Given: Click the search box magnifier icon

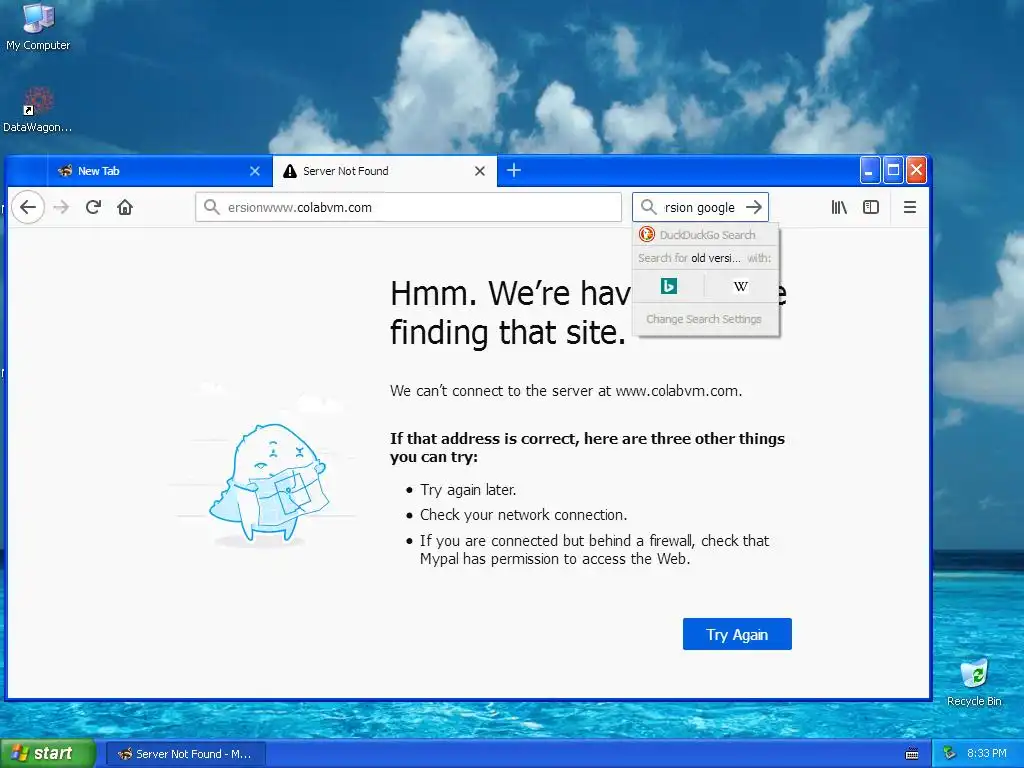Looking at the screenshot, I should click(x=648, y=208).
